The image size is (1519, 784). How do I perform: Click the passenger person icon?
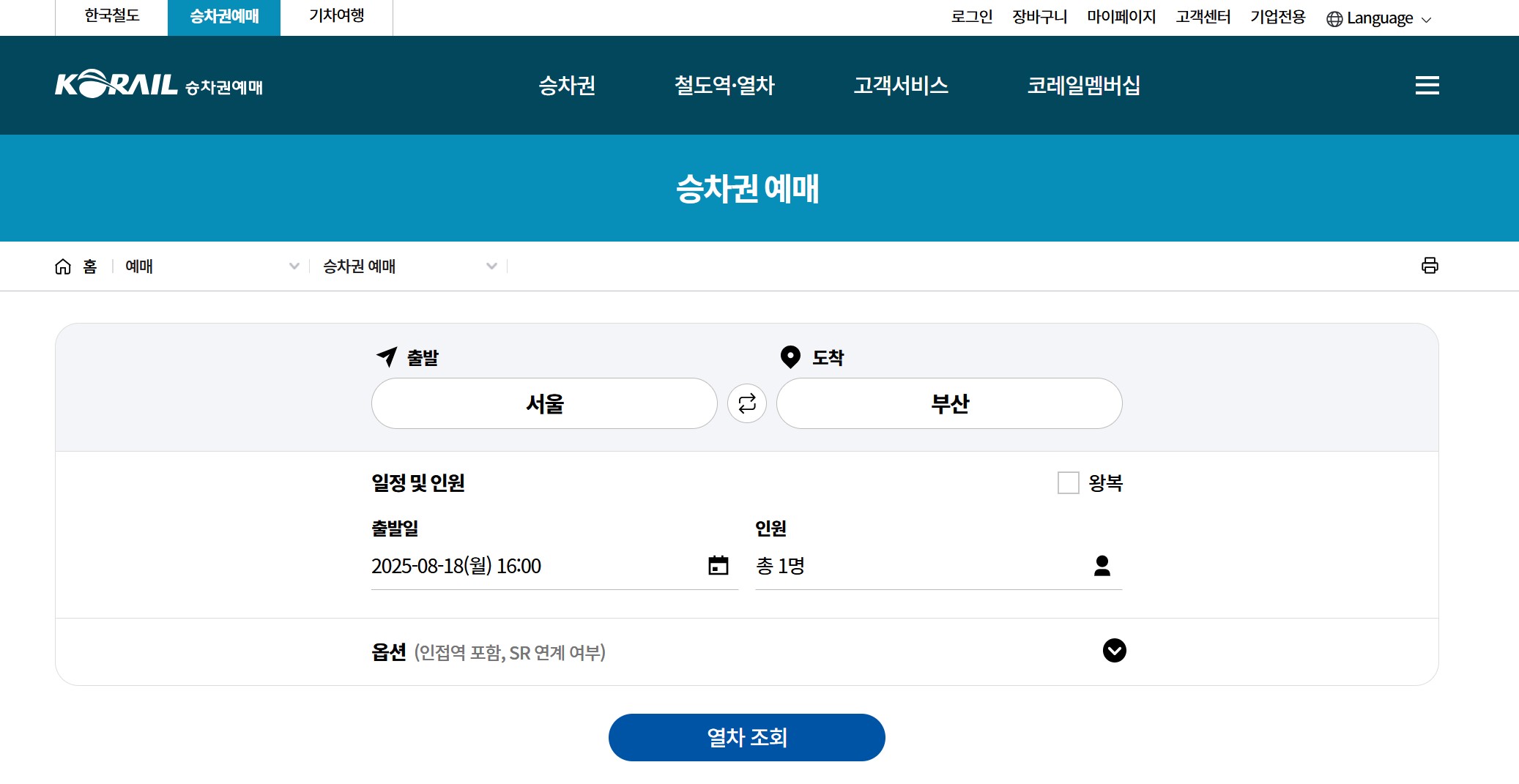[x=1102, y=565]
